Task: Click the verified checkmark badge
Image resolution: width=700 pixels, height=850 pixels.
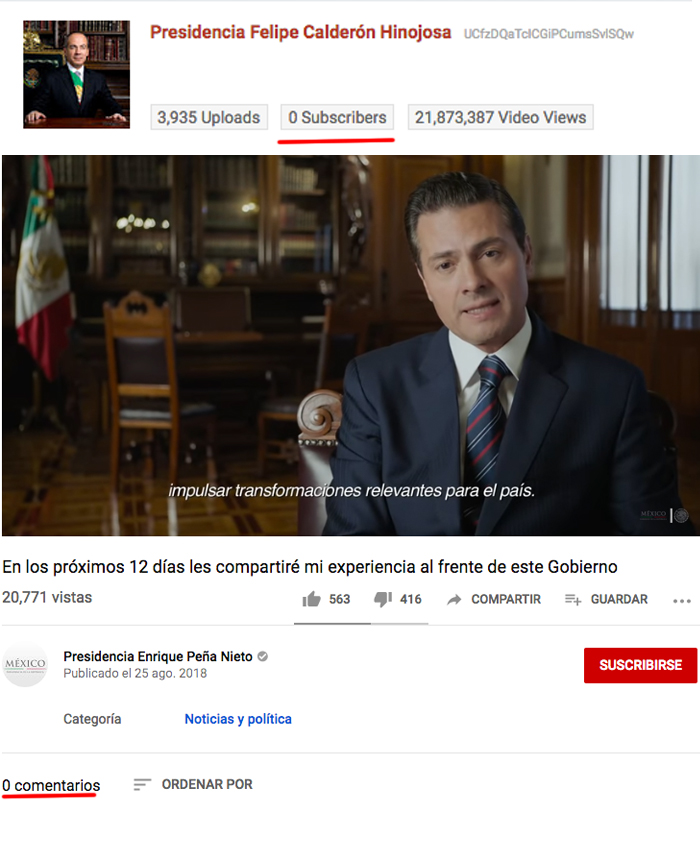Action: (x=263, y=657)
